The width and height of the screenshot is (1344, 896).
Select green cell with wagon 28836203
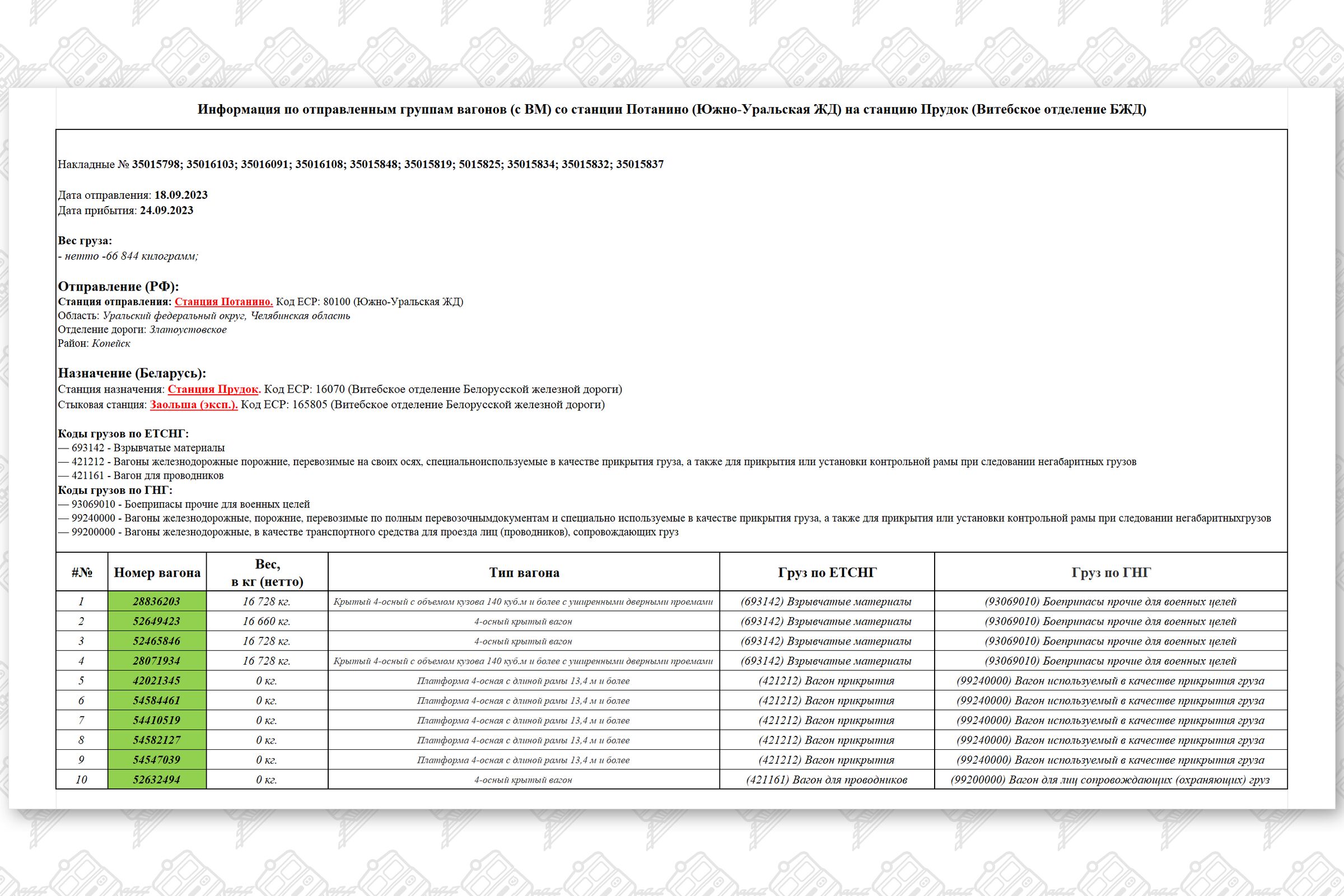[x=157, y=601]
